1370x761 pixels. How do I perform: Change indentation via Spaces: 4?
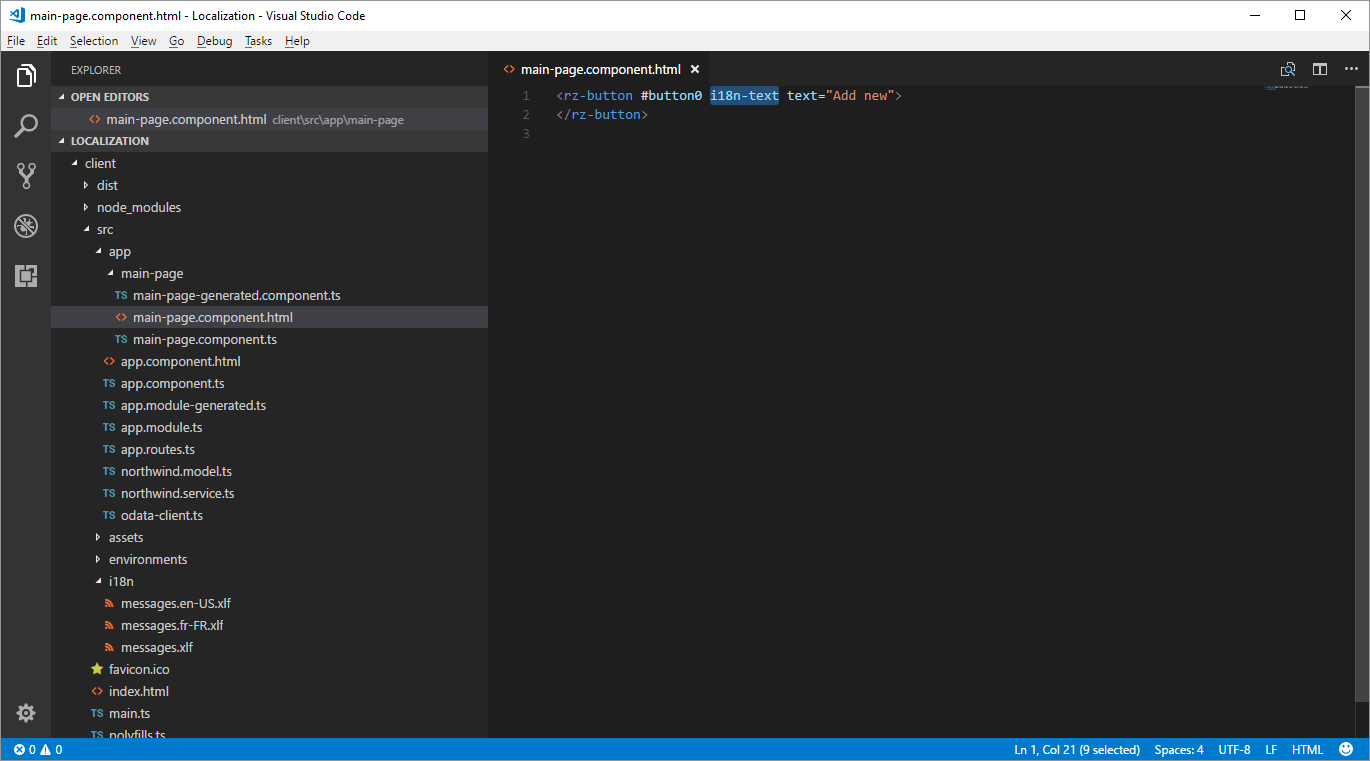tap(1179, 749)
